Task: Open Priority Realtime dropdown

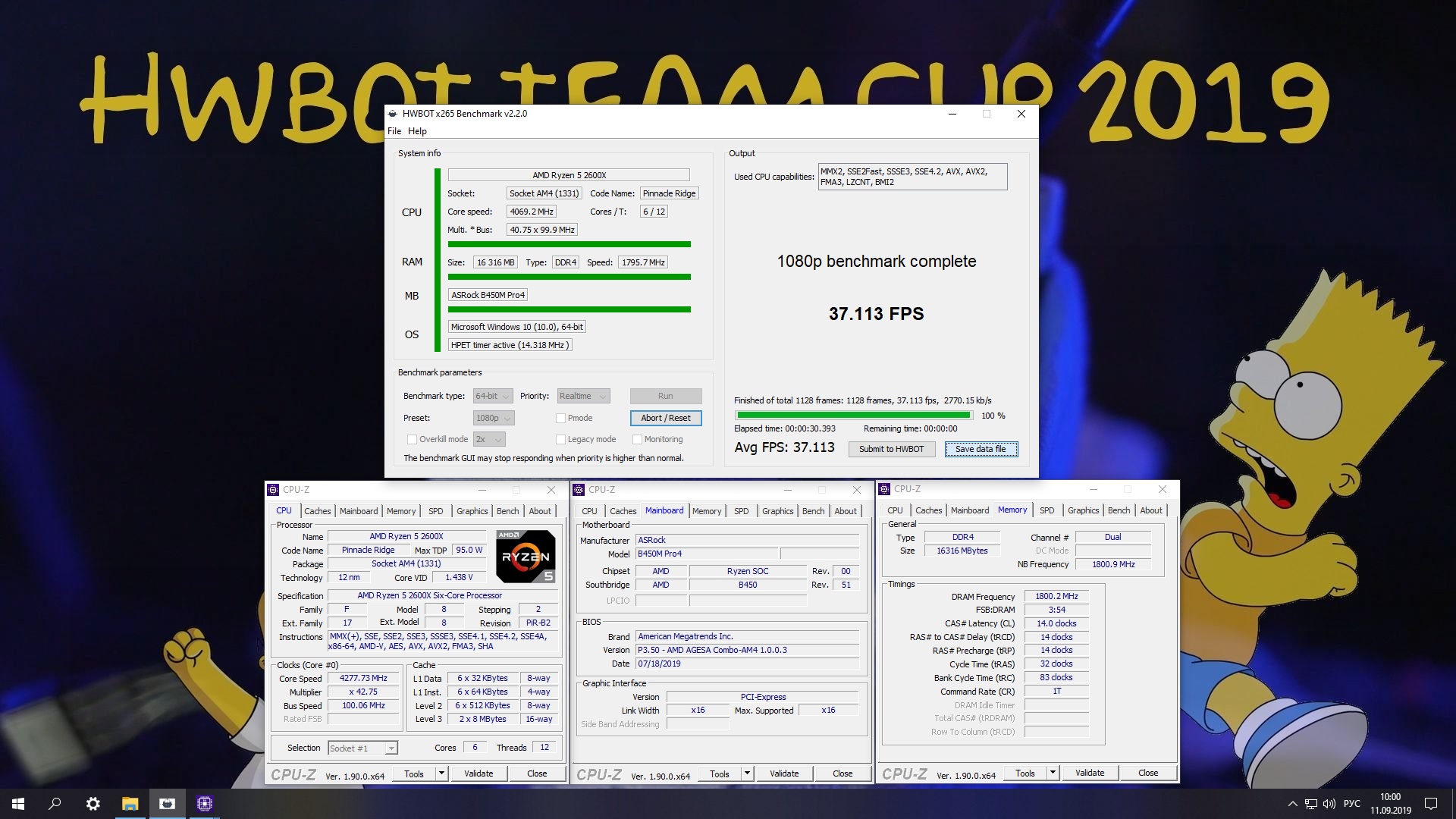Action: point(583,396)
